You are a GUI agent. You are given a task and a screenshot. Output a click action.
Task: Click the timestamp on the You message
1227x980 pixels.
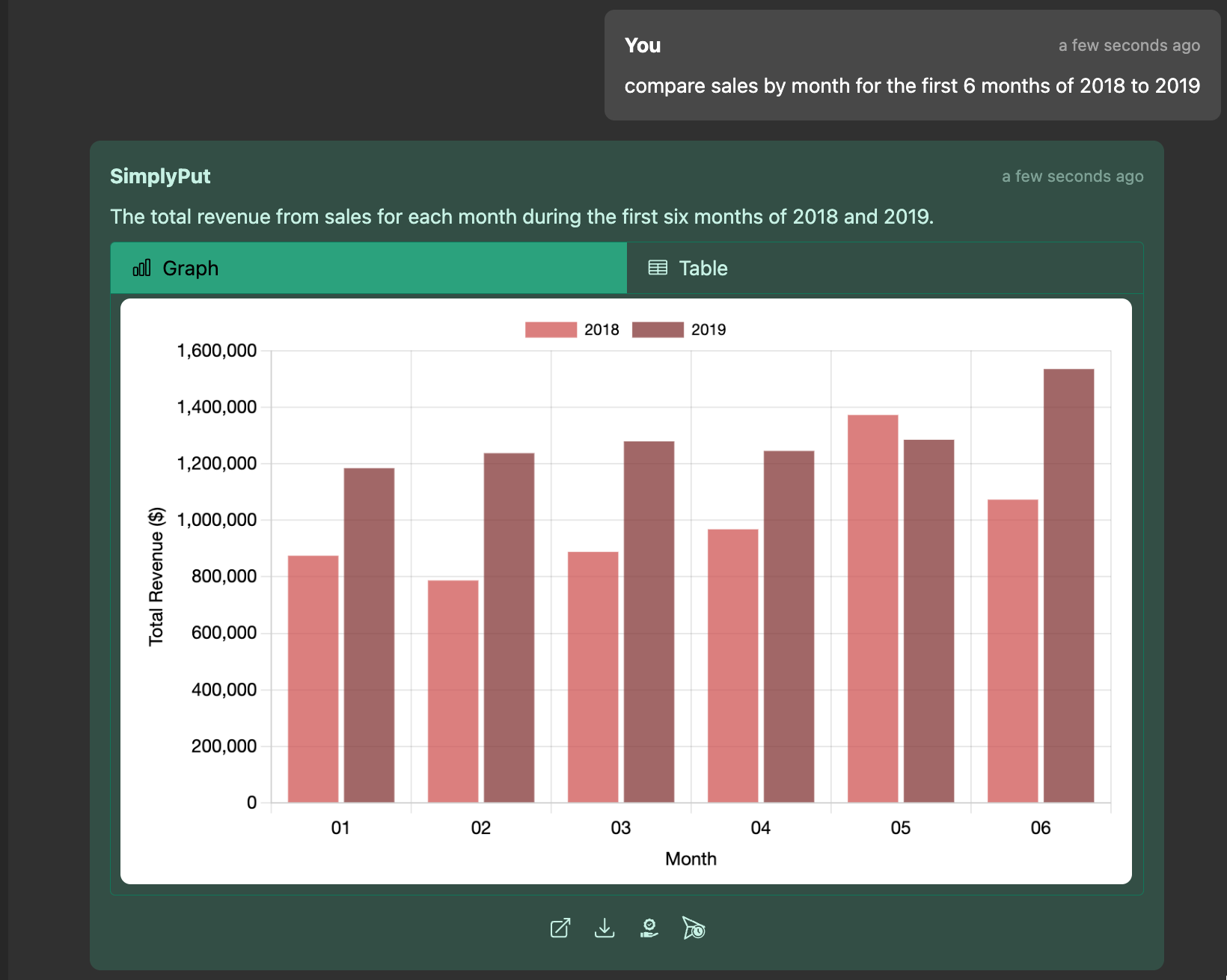pyautogui.click(x=1129, y=46)
